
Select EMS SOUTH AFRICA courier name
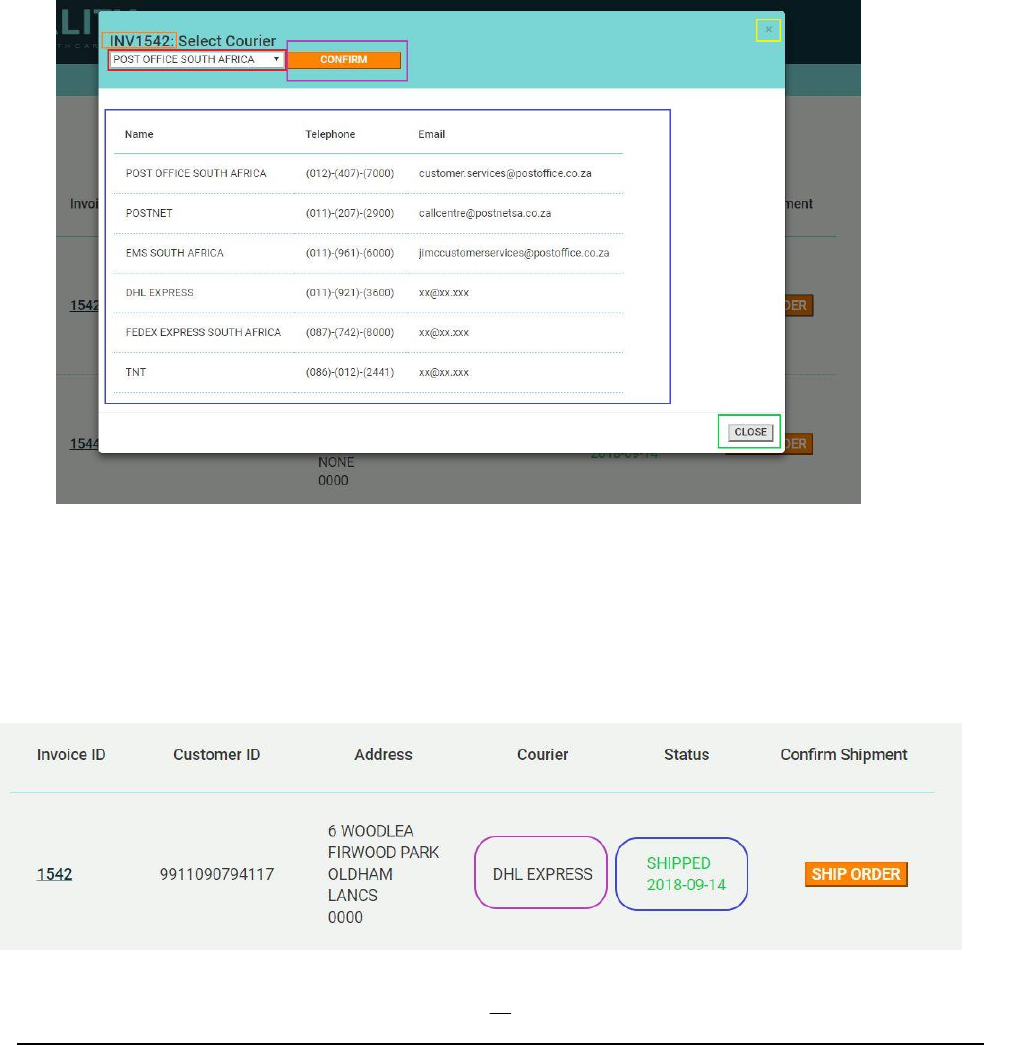pos(175,253)
